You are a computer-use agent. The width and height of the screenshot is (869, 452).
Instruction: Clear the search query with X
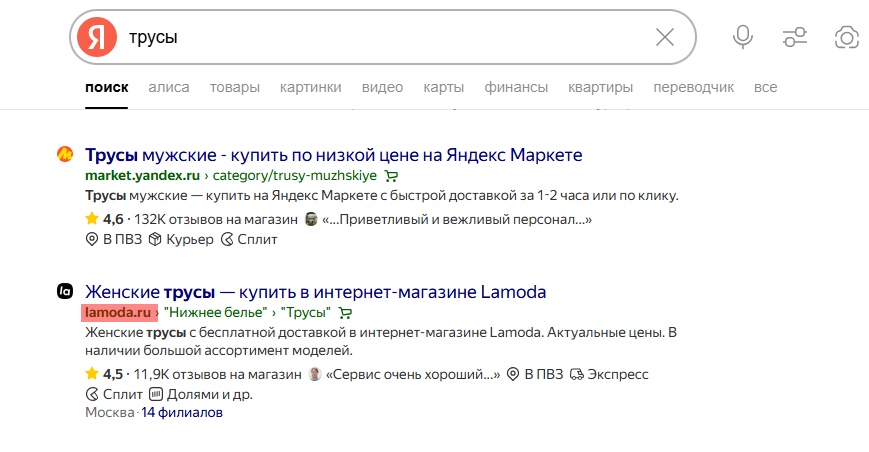coord(664,37)
